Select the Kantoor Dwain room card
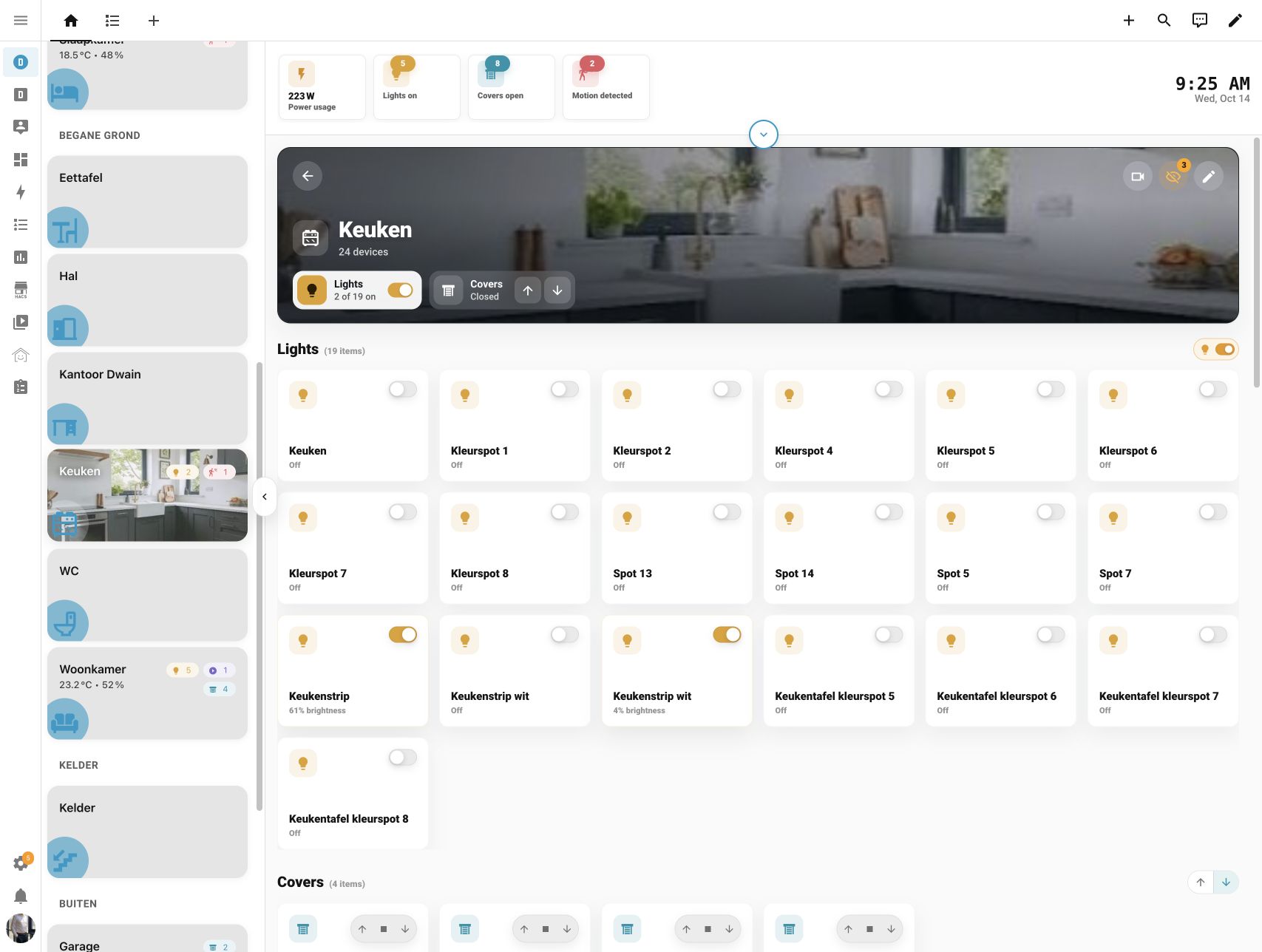Screen dimensions: 1262x952 coord(147,398)
